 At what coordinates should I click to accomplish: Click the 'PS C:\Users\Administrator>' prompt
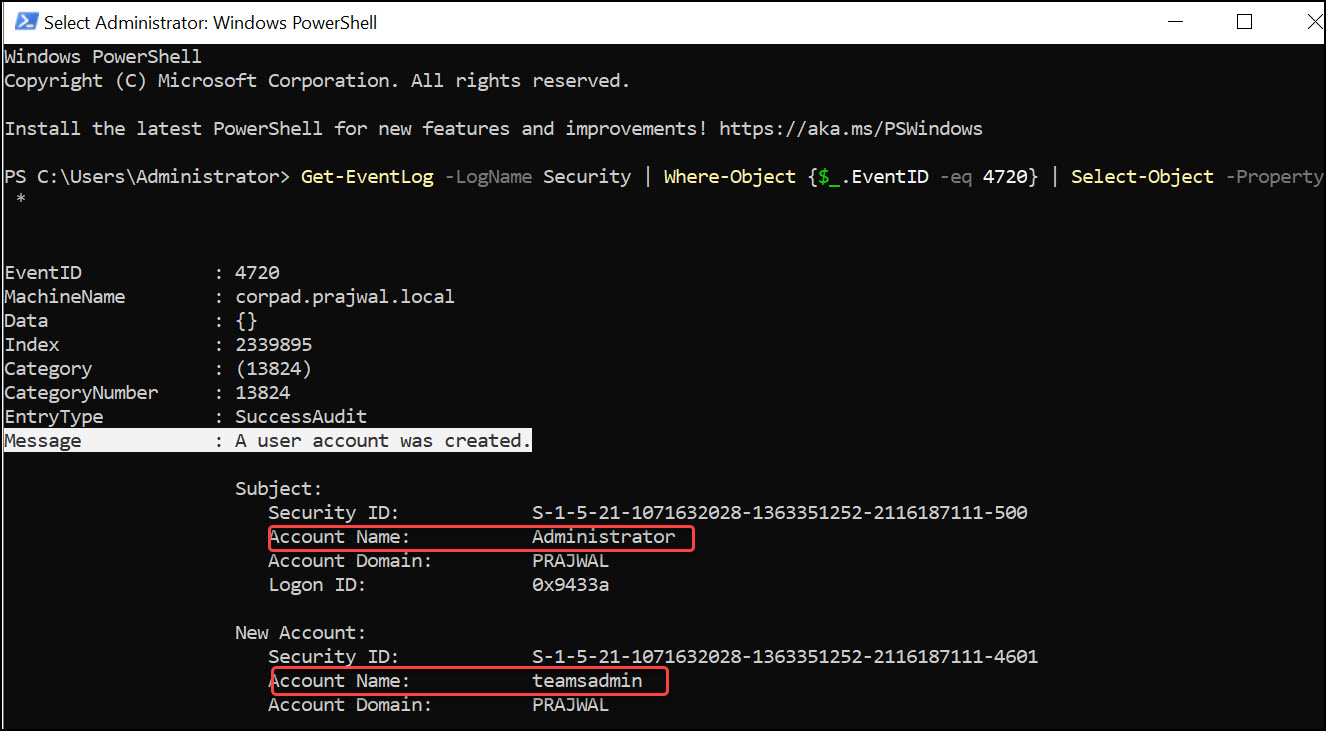coord(147,177)
